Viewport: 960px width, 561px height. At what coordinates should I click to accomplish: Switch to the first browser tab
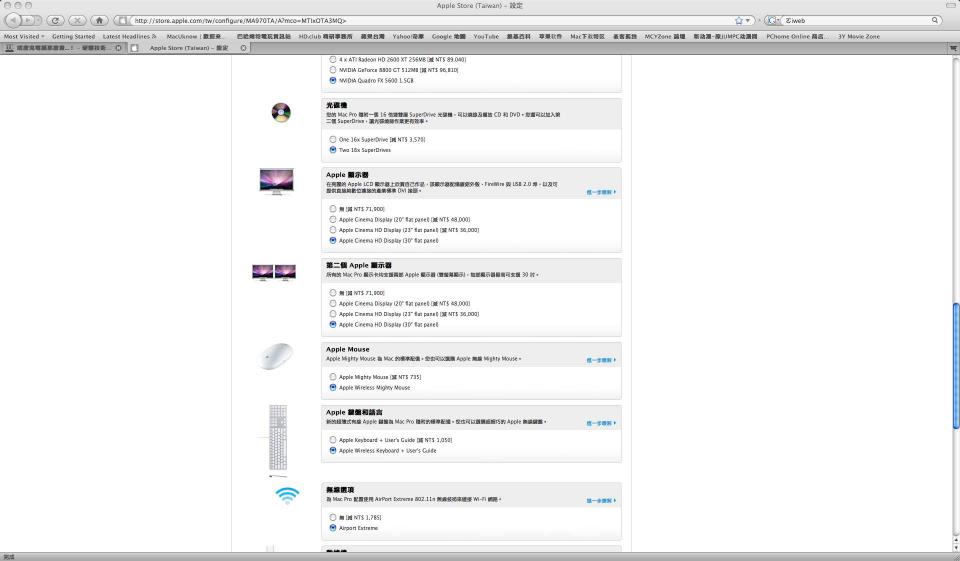pos(63,48)
